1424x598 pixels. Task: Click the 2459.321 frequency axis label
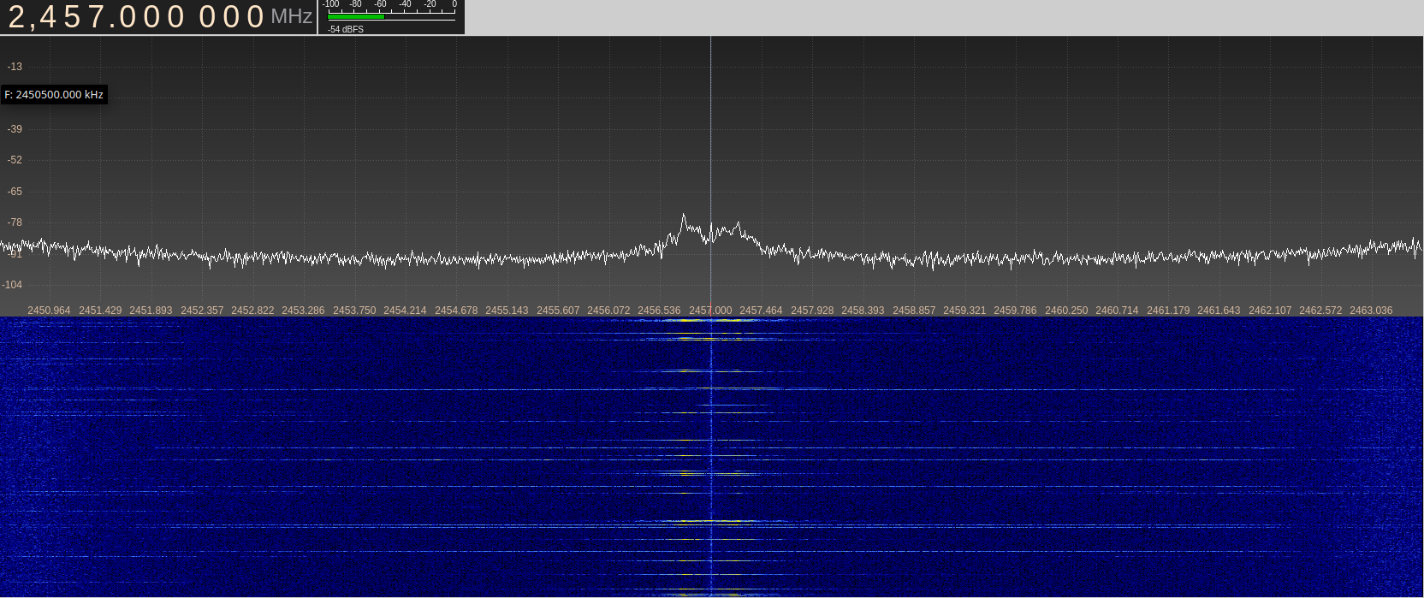(x=965, y=310)
